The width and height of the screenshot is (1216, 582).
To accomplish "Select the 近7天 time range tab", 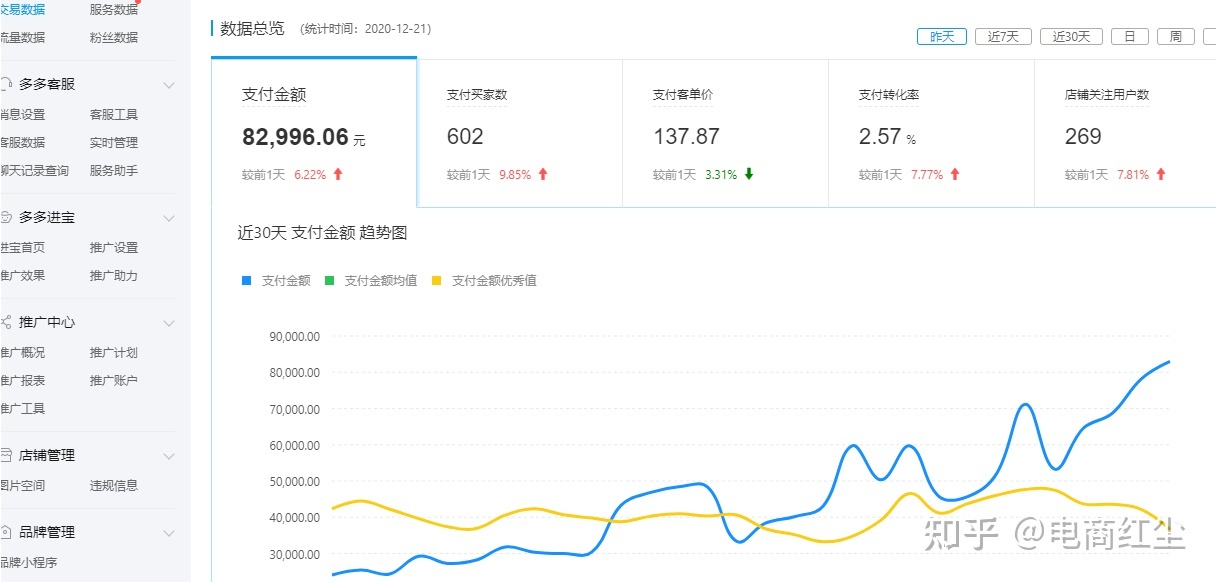I will click(1003, 37).
